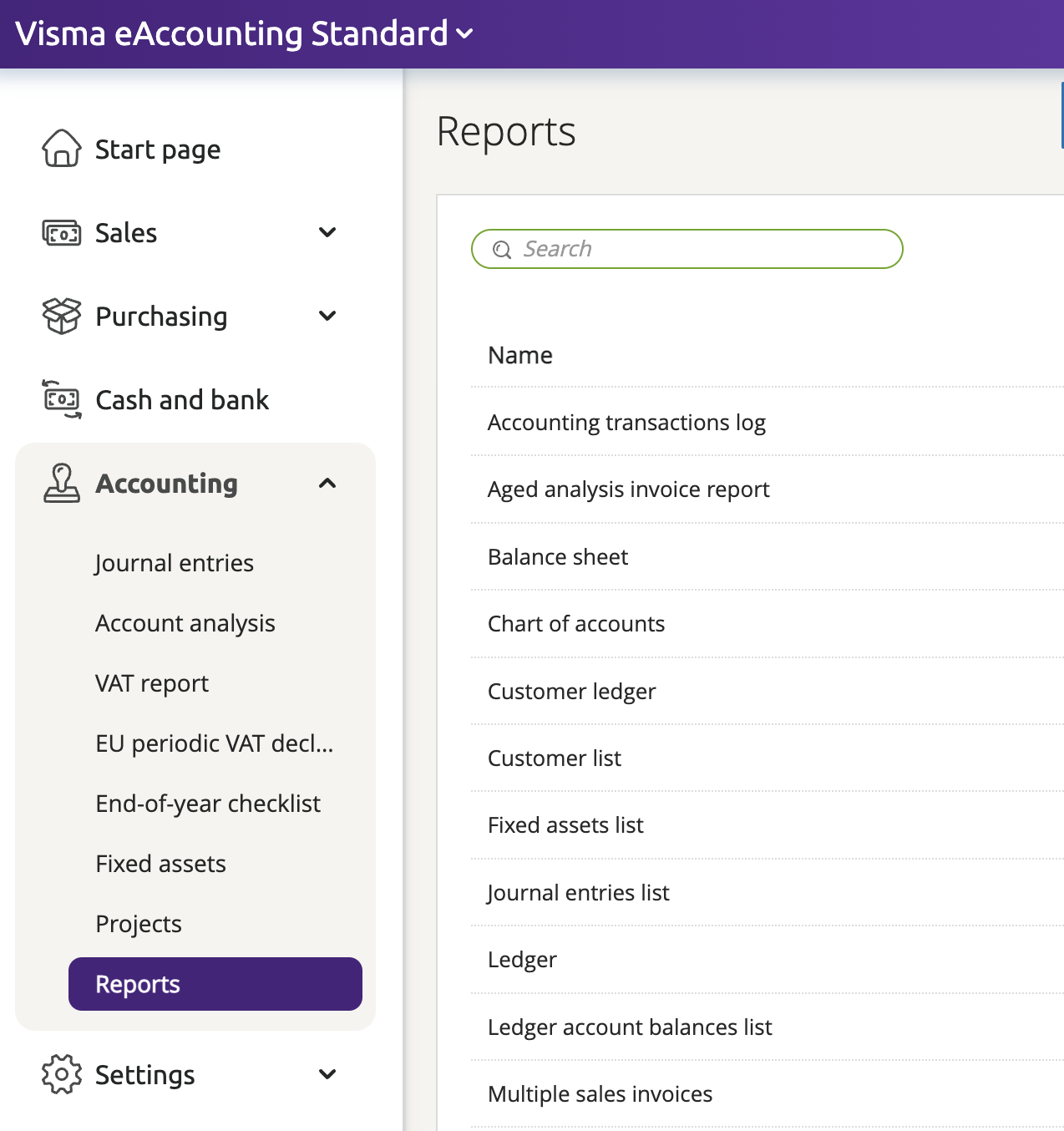Screen dimensions: 1064x1131
Task: Click the Cash and bank icon
Action: (61, 399)
